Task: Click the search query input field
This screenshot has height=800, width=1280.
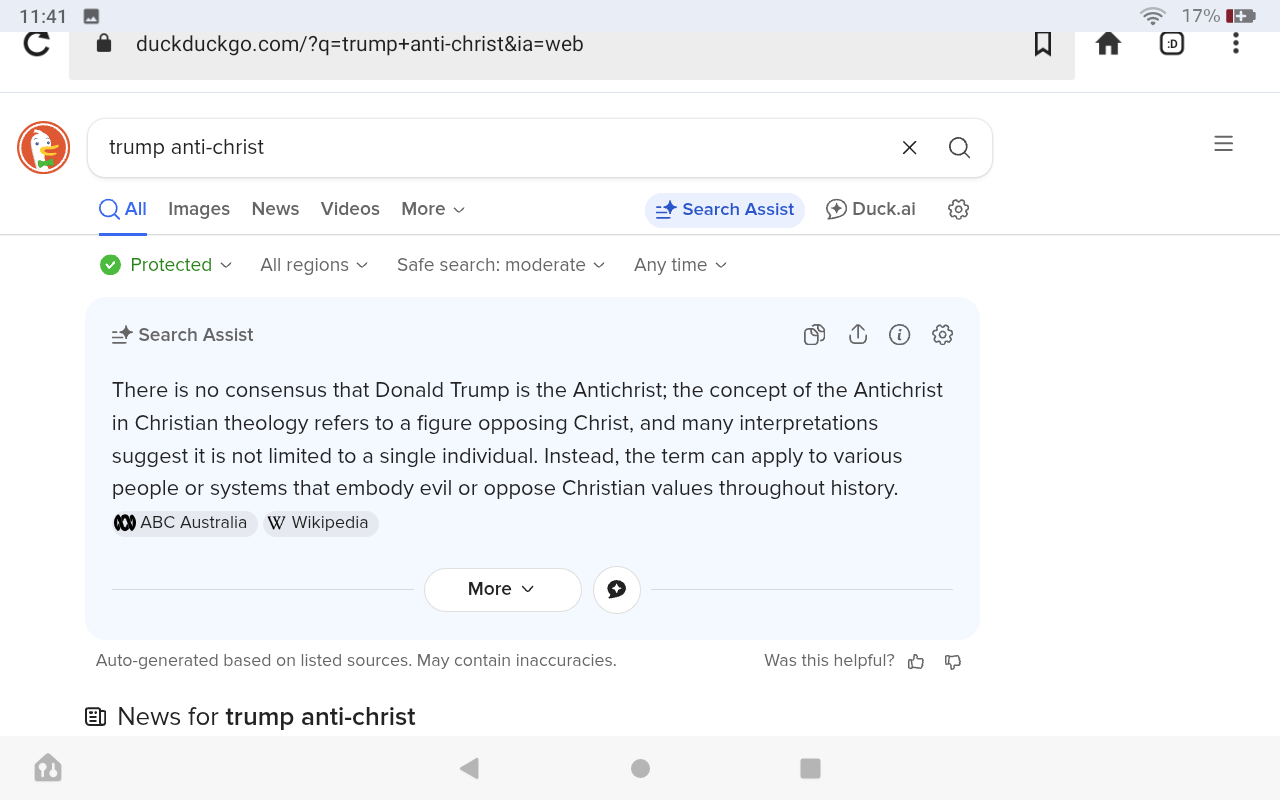Action: (490, 148)
